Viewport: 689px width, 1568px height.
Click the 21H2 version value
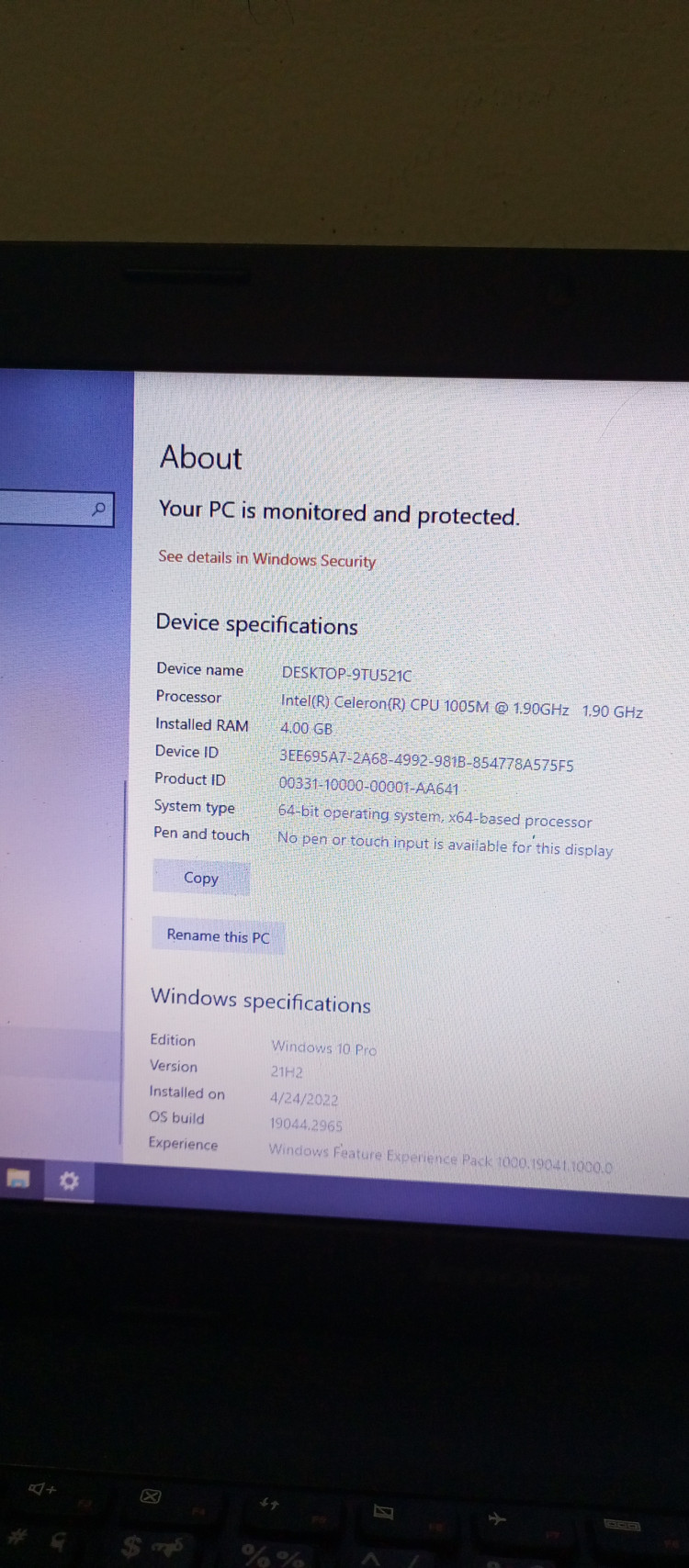pos(287,1072)
